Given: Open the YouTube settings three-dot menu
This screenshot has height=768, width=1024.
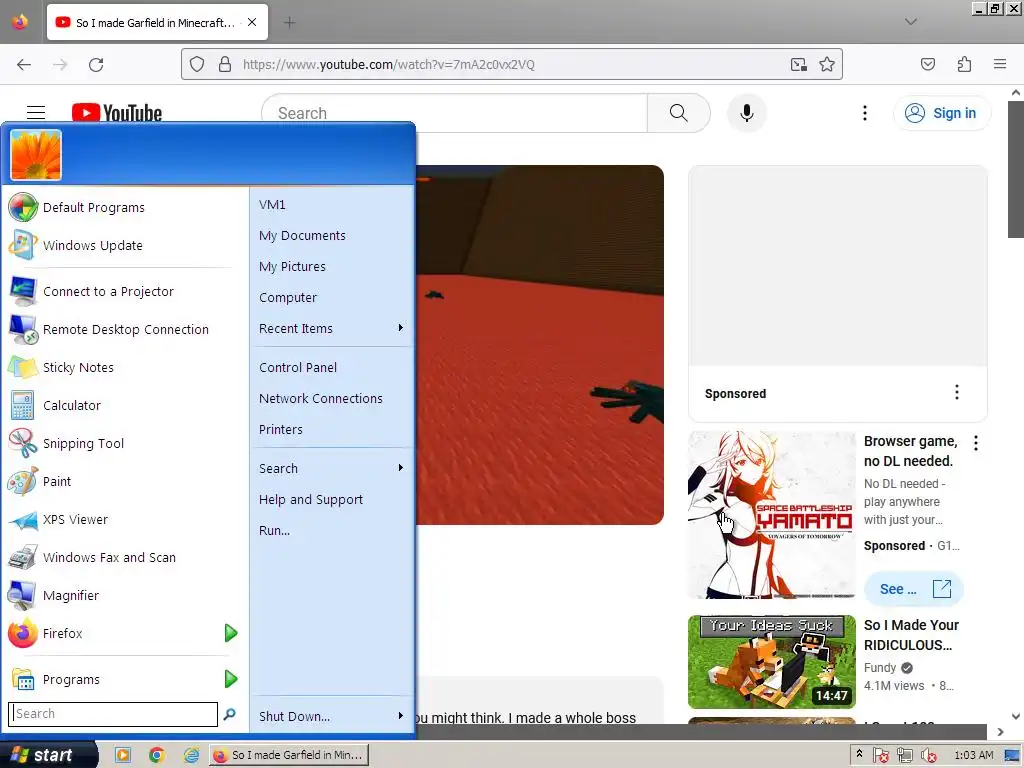Looking at the screenshot, I should (x=865, y=113).
